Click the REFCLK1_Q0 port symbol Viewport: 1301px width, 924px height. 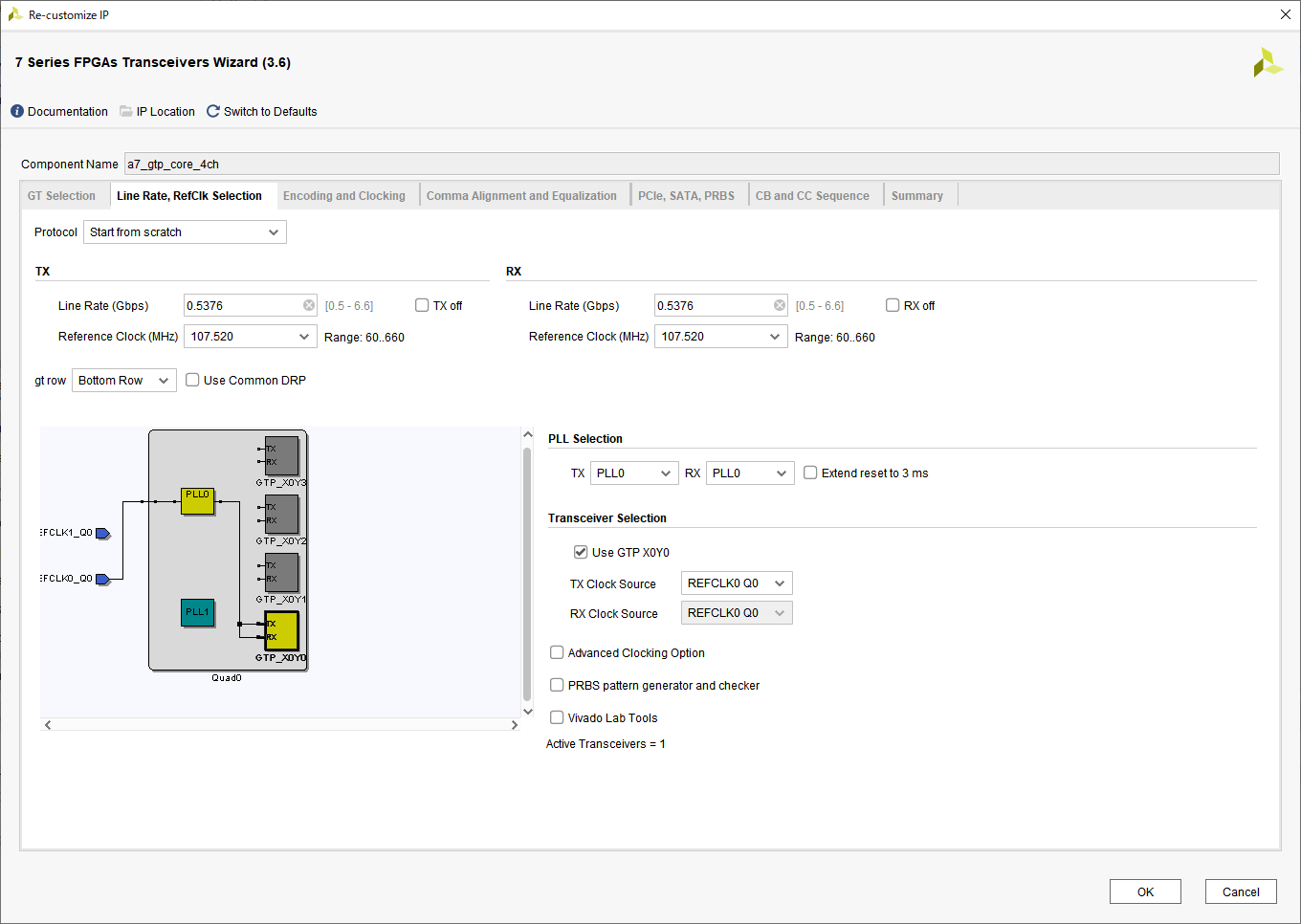(x=102, y=534)
